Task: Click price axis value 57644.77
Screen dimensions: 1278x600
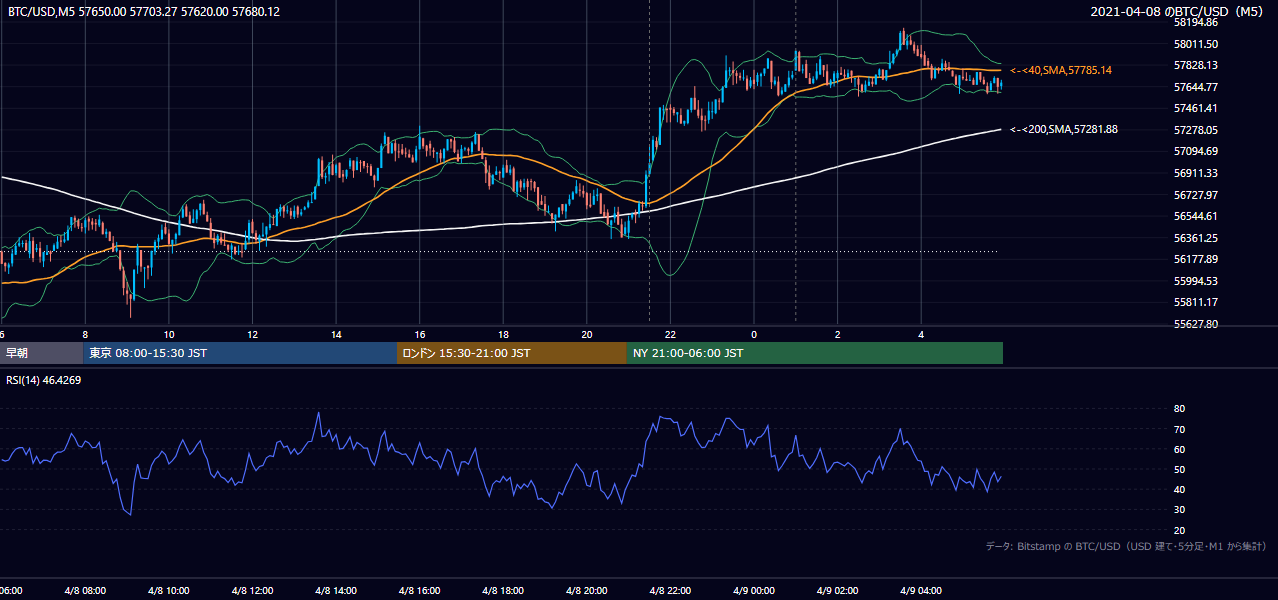Action: tap(1196, 87)
